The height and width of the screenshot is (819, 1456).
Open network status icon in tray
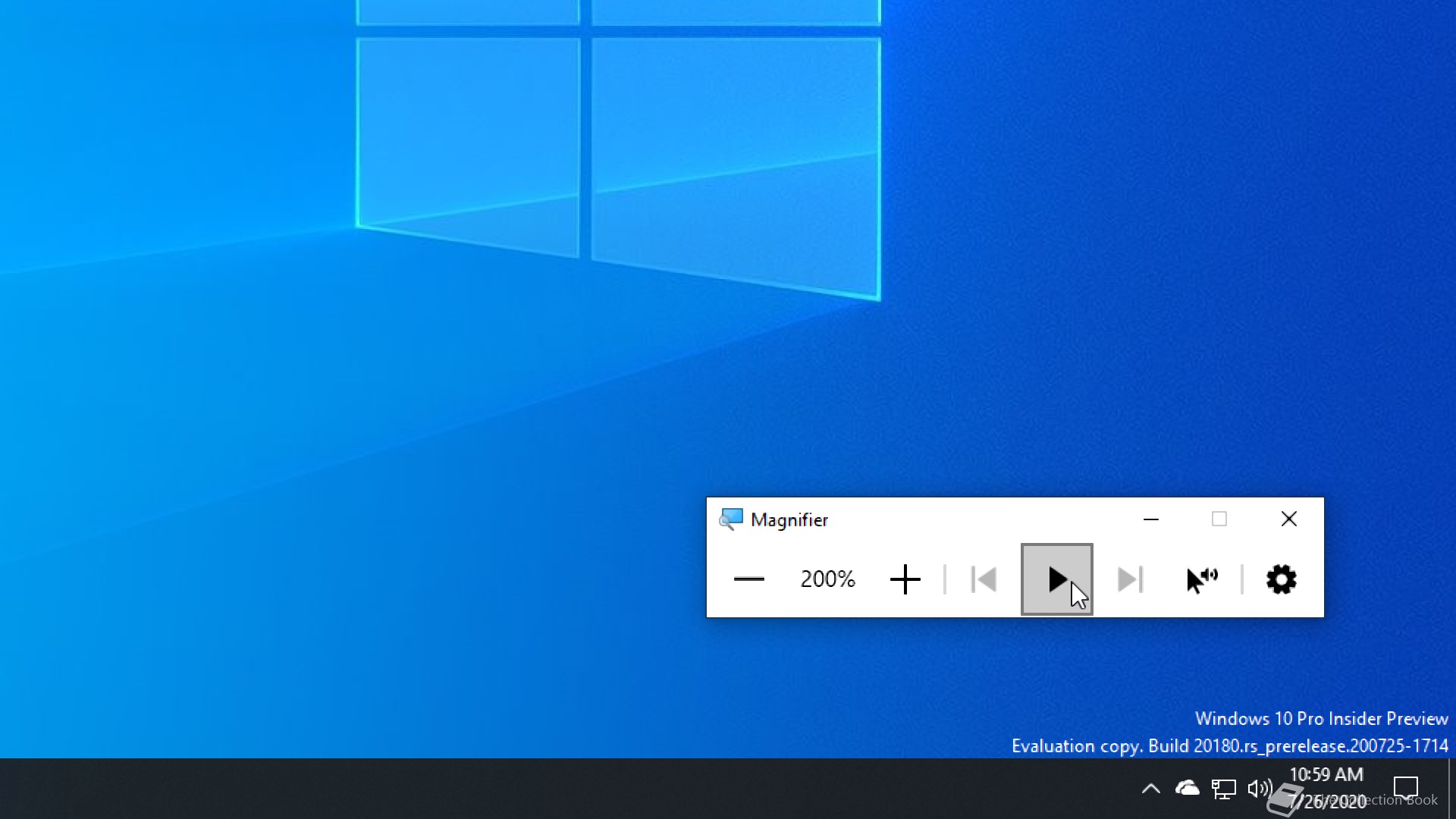[x=1223, y=789]
